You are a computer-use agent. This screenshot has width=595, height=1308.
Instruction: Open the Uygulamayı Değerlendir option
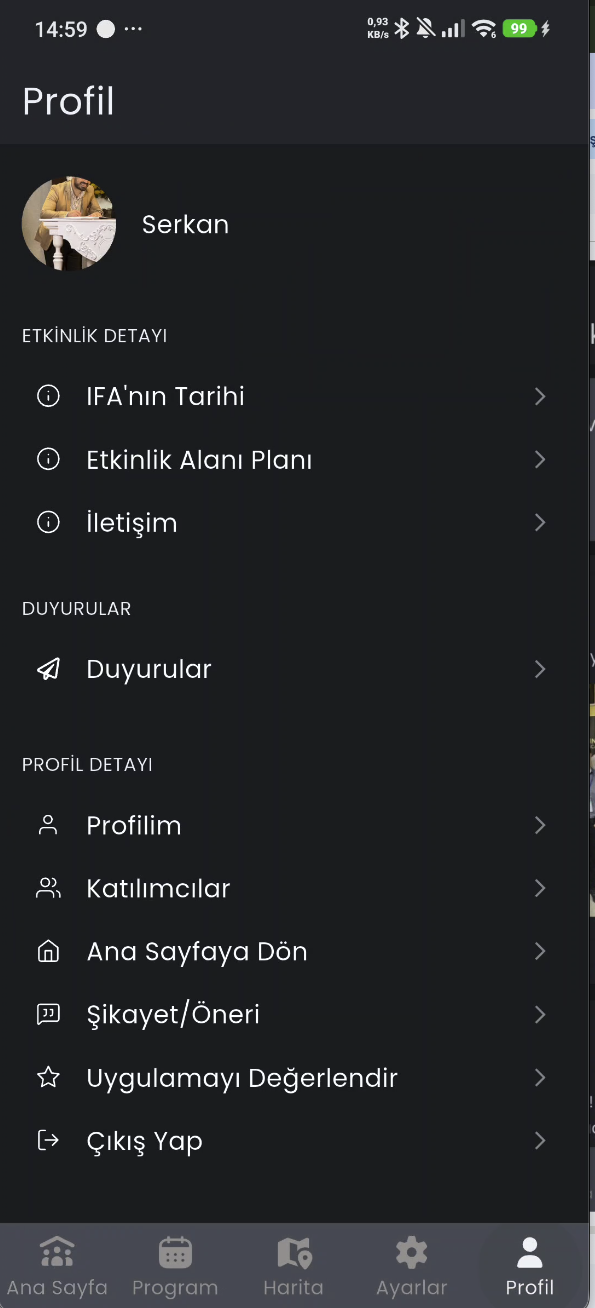click(240, 1077)
